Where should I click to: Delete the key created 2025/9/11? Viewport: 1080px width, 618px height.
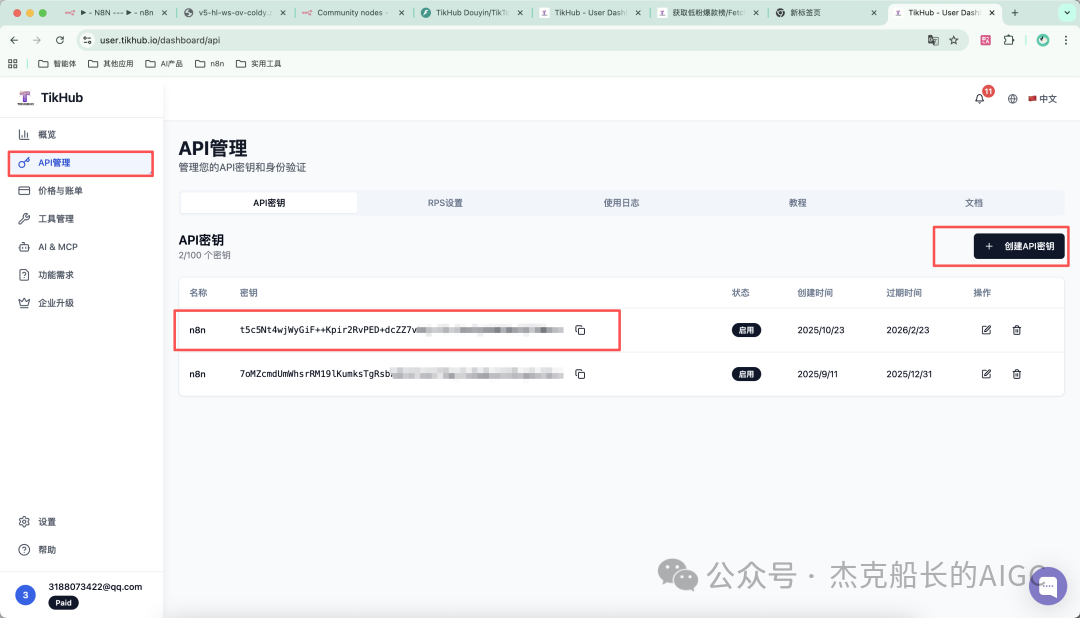[x=1017, y=374]
